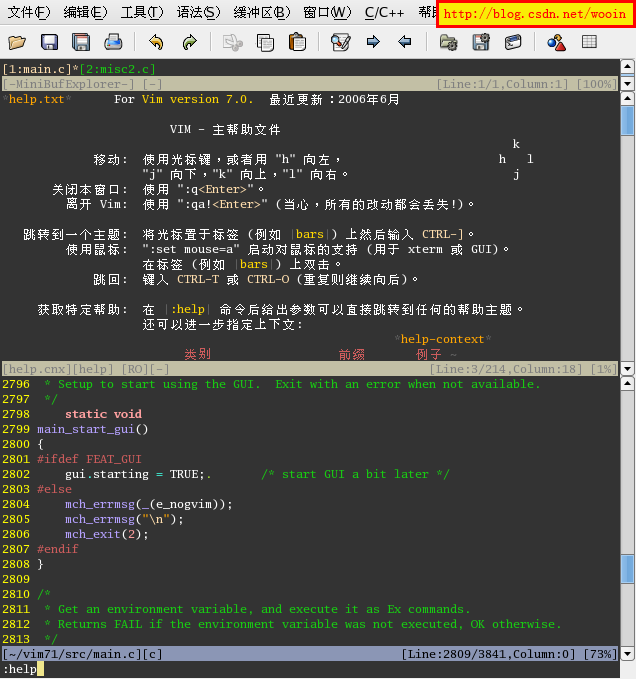Switch to the 2:misc2.c buffer tab
Image resolution: width=636 pixels, height=679 pixels.
(120, 69)
